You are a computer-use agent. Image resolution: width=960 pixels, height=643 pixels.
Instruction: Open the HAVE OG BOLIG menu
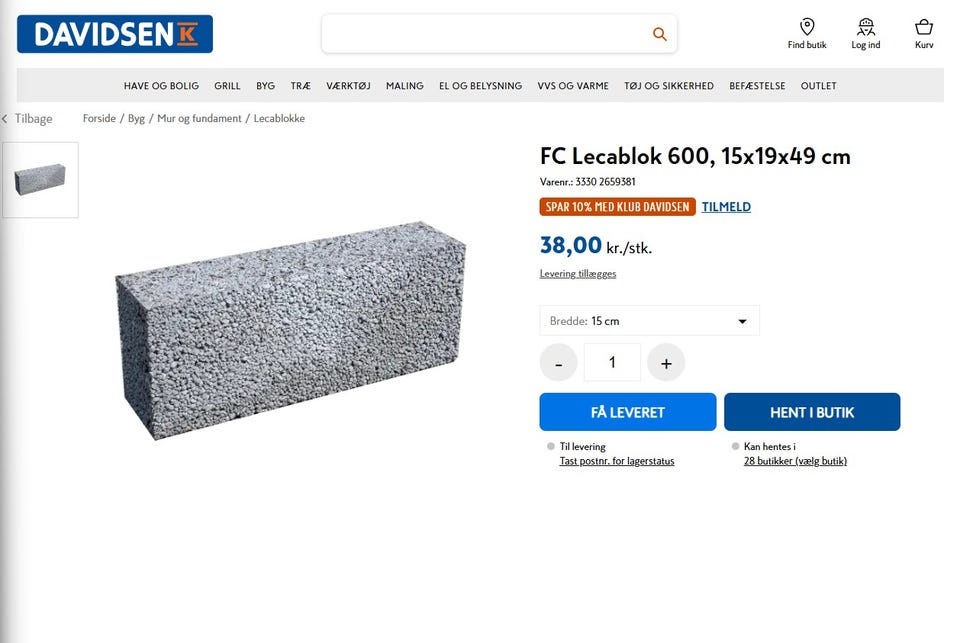(x=161, y=86)
